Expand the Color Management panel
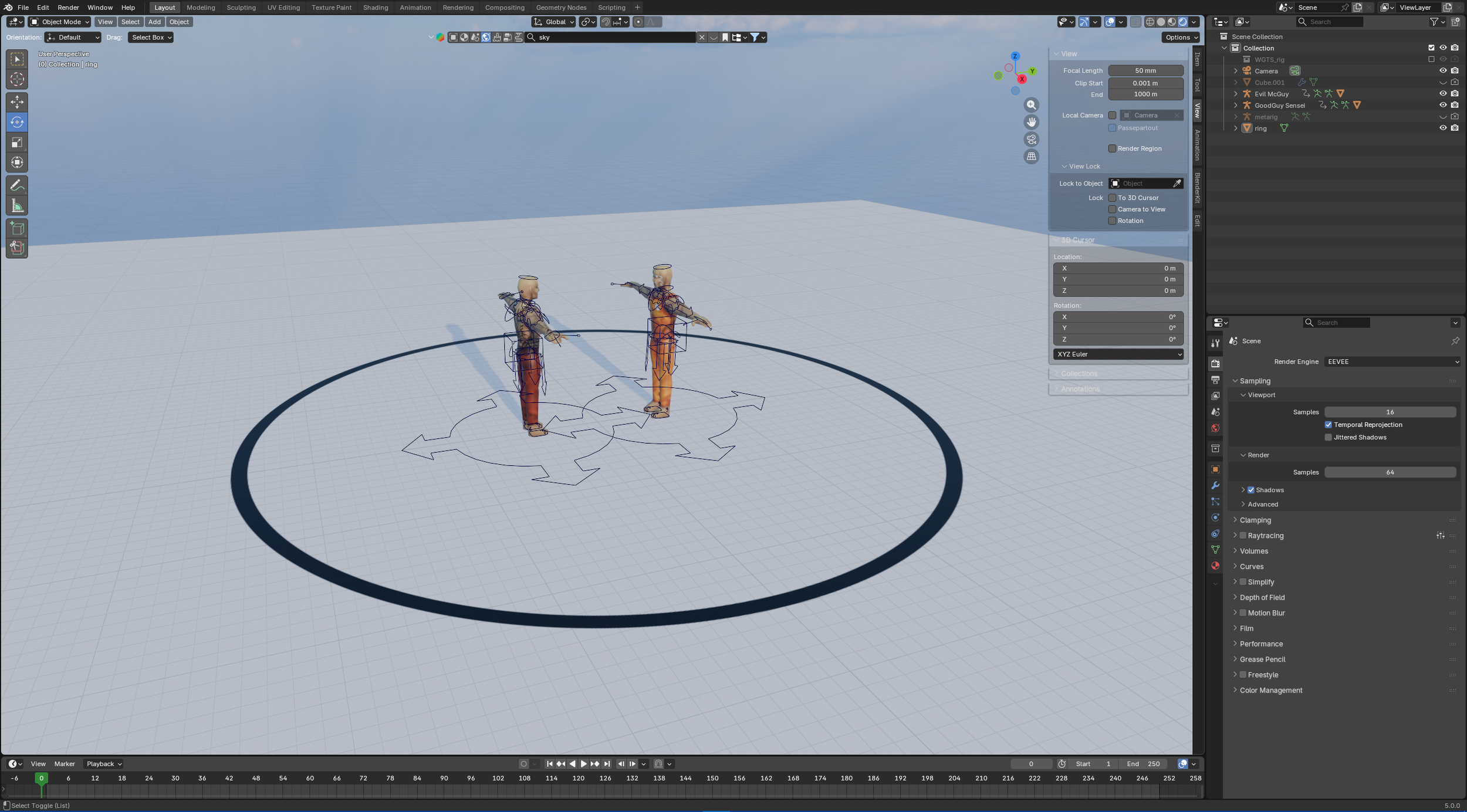 (x=1270, y=691)
